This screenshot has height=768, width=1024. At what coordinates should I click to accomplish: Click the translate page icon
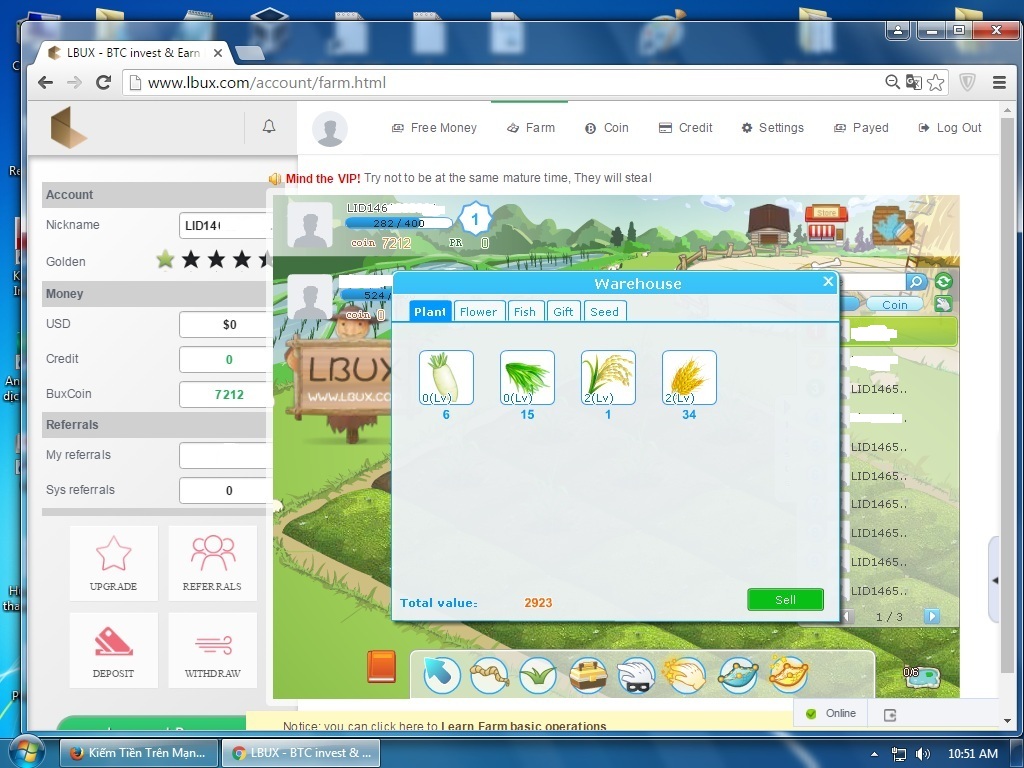pyautogui.click(x=914, y=82)
